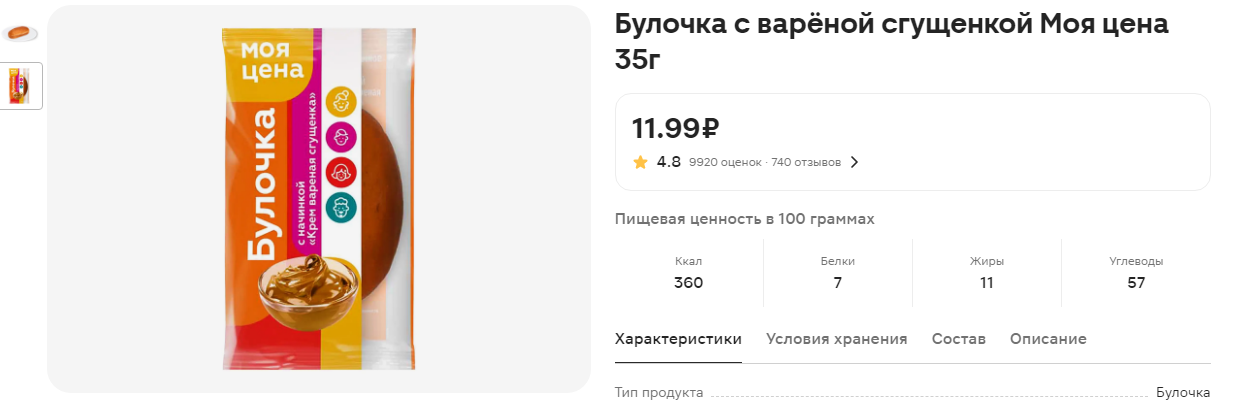Viewport: 1246px width, 409px height.
Task: Click the 11.99₽ price
Action: [x=676, y=128]
